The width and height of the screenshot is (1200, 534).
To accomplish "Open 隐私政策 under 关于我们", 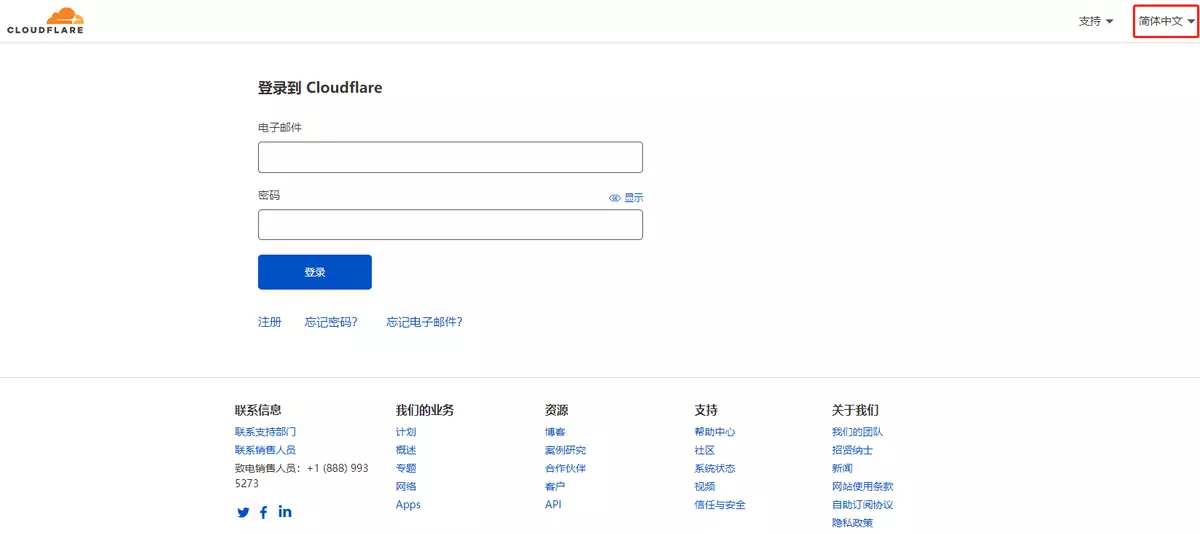I will (x=852, y=522).
